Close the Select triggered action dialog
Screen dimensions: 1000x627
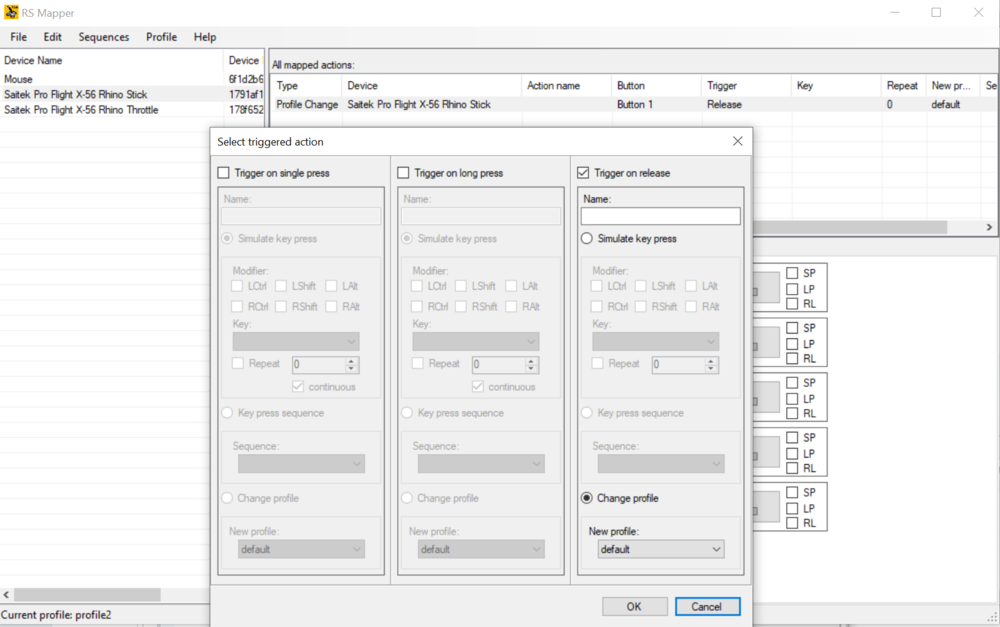pos(737,141)
